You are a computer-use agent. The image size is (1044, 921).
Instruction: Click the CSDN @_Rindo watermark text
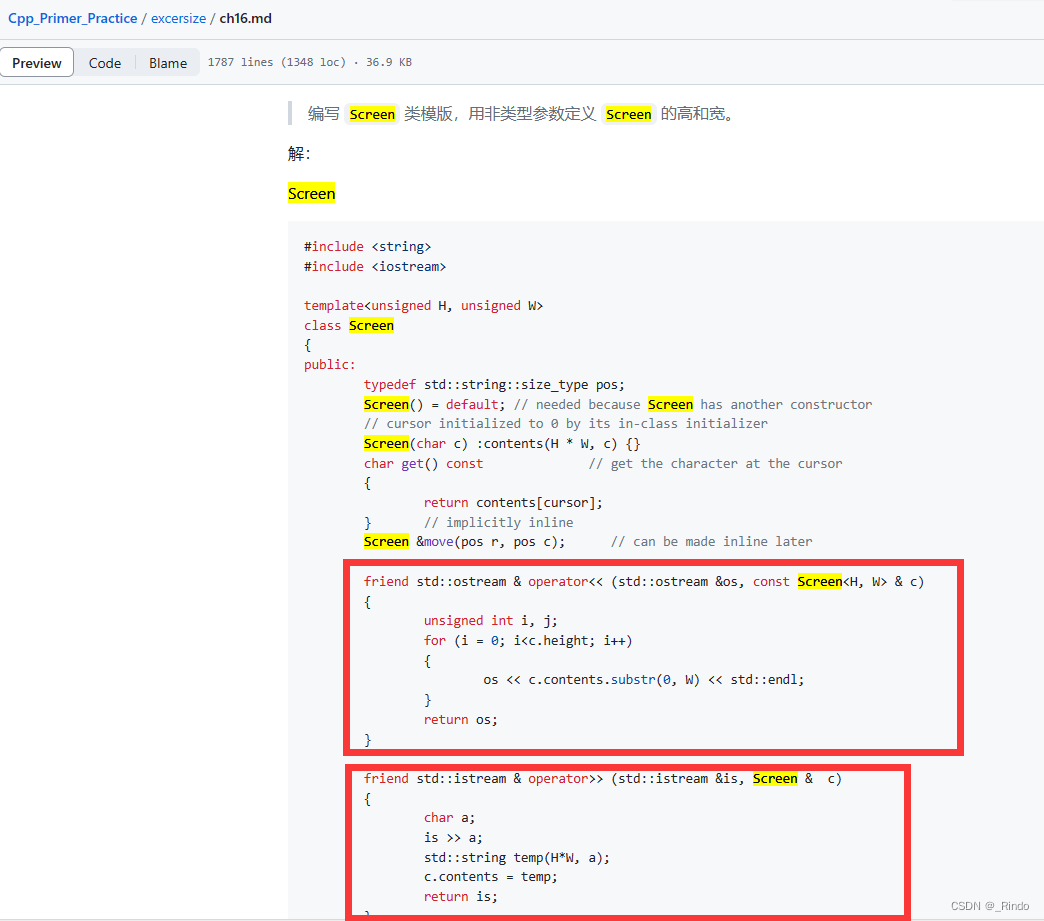989,905
